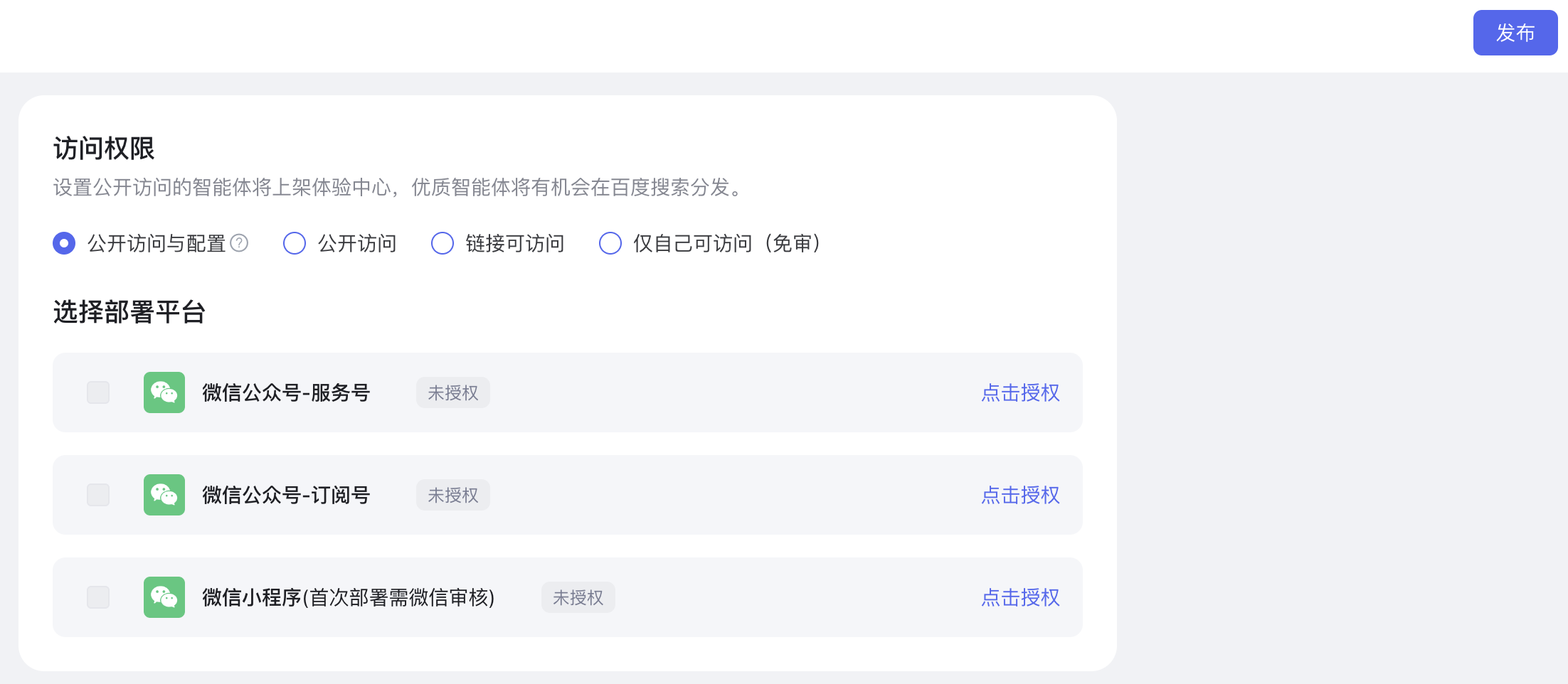Click 未授权 tag on 服务号 row

[x=453, y=392]
